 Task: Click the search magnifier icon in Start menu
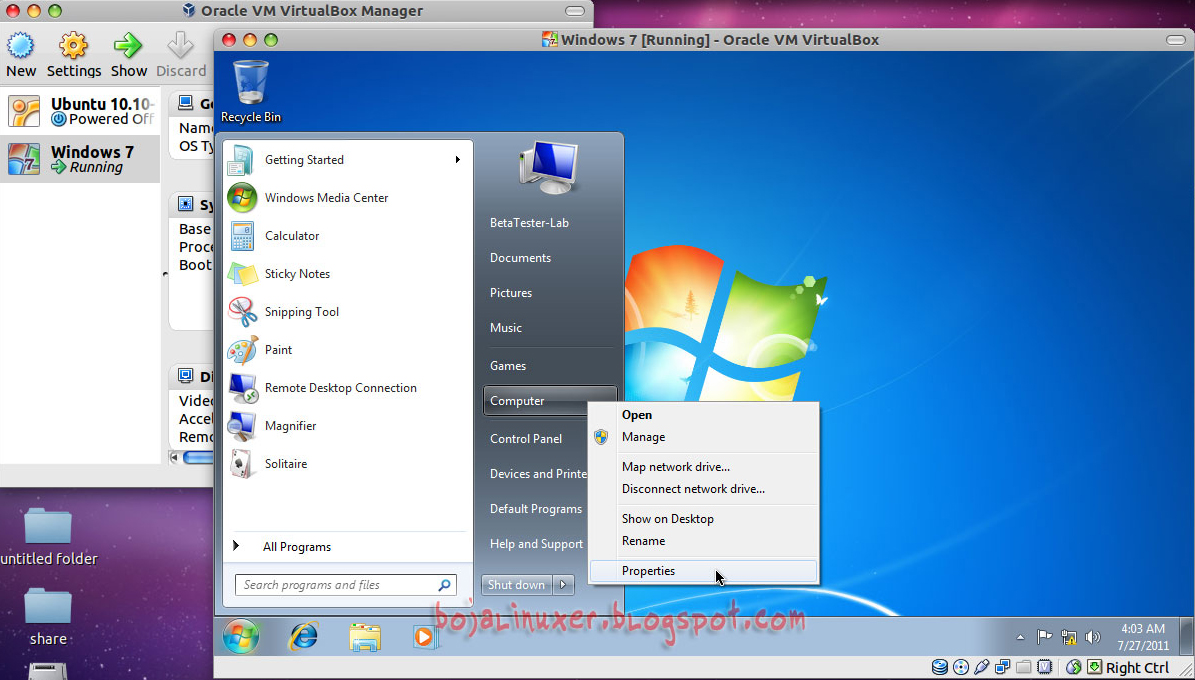click(444, 585)
